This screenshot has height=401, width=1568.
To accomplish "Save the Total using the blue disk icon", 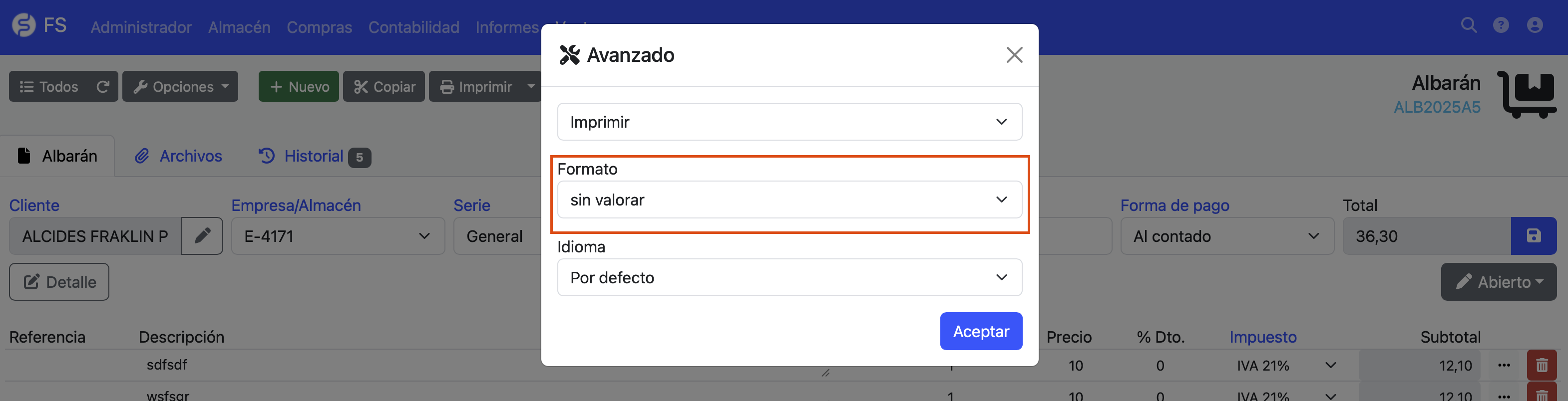I will coord(1534,236).
